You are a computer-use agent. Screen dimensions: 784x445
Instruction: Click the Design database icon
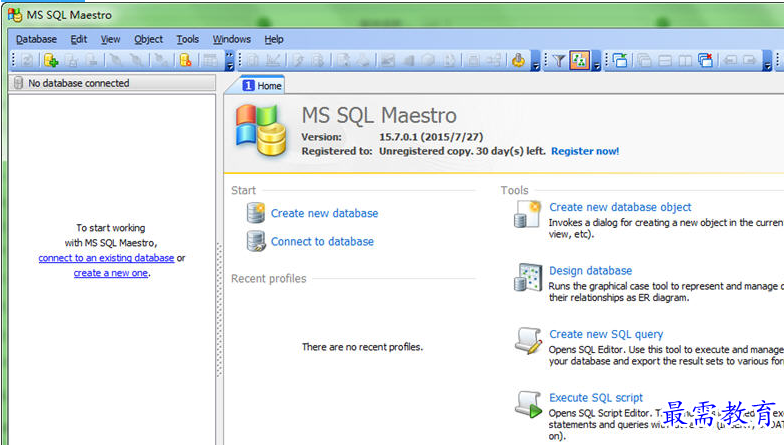point(528,277)
